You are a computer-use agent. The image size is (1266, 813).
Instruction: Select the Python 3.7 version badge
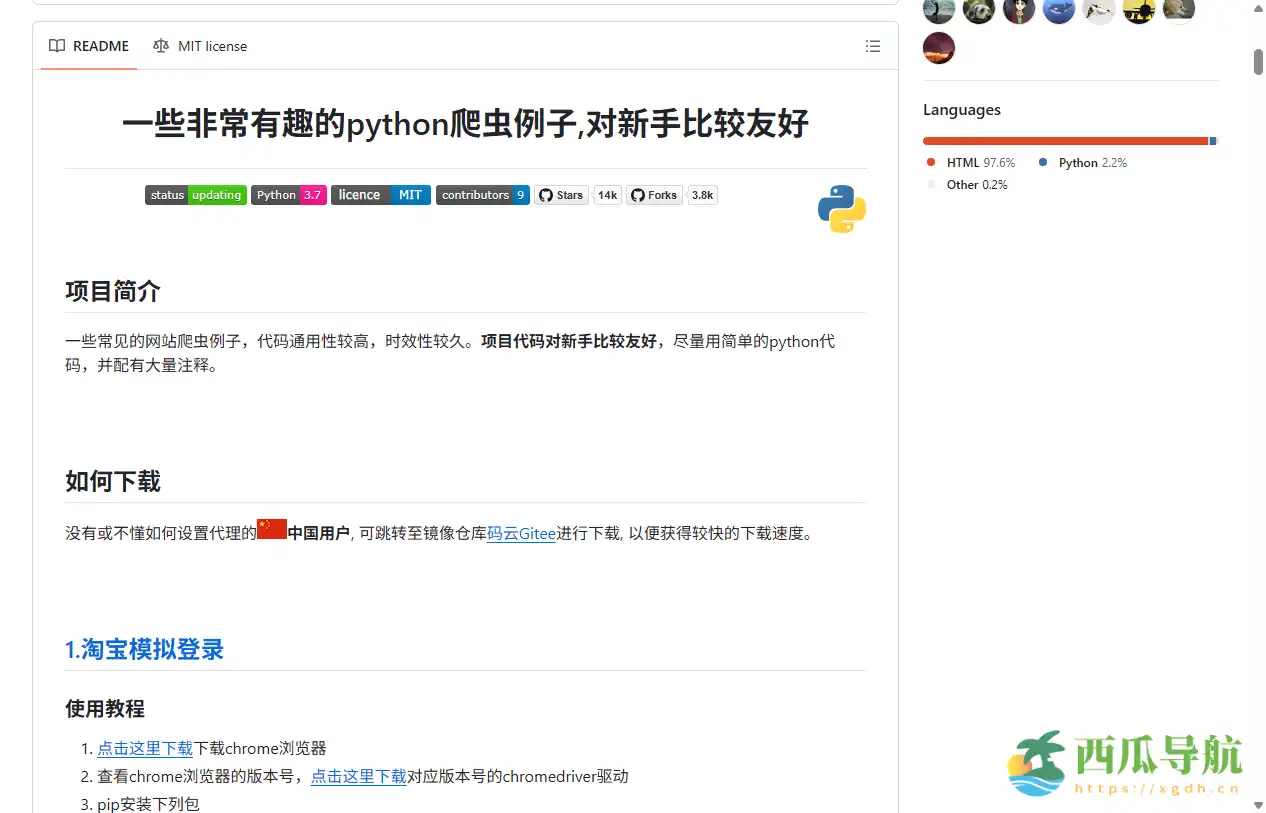click(288, 195)
